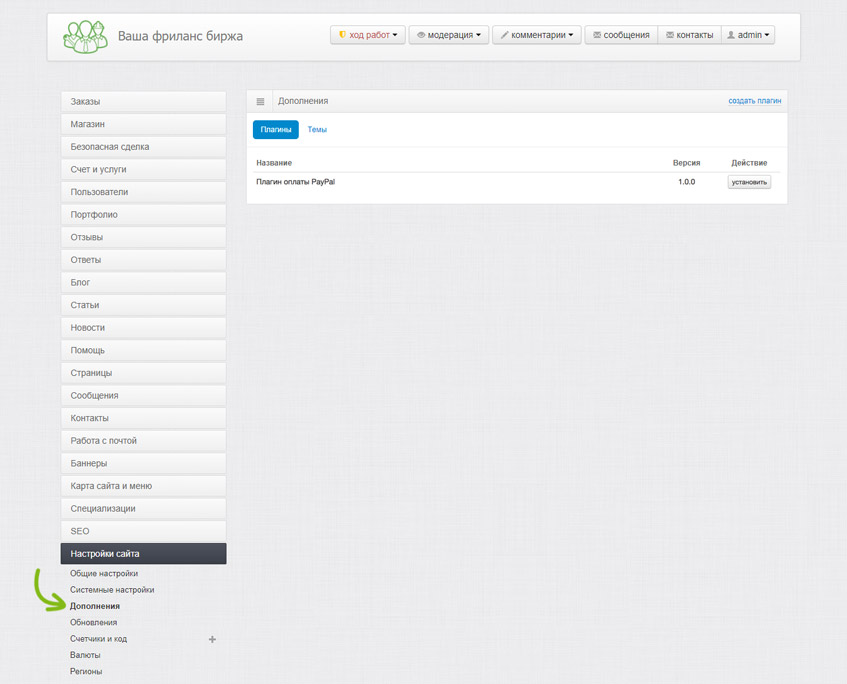Click the version value 1.0.0
This screenshot has width=847, height=684.
coord(687,182)
